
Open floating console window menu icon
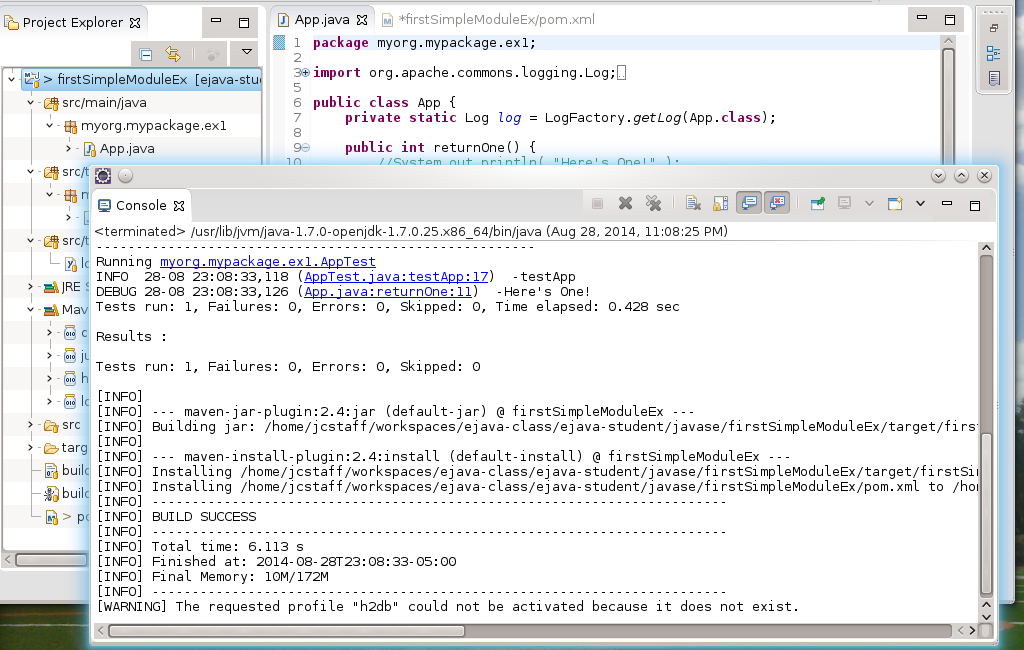tap(103, 175)
